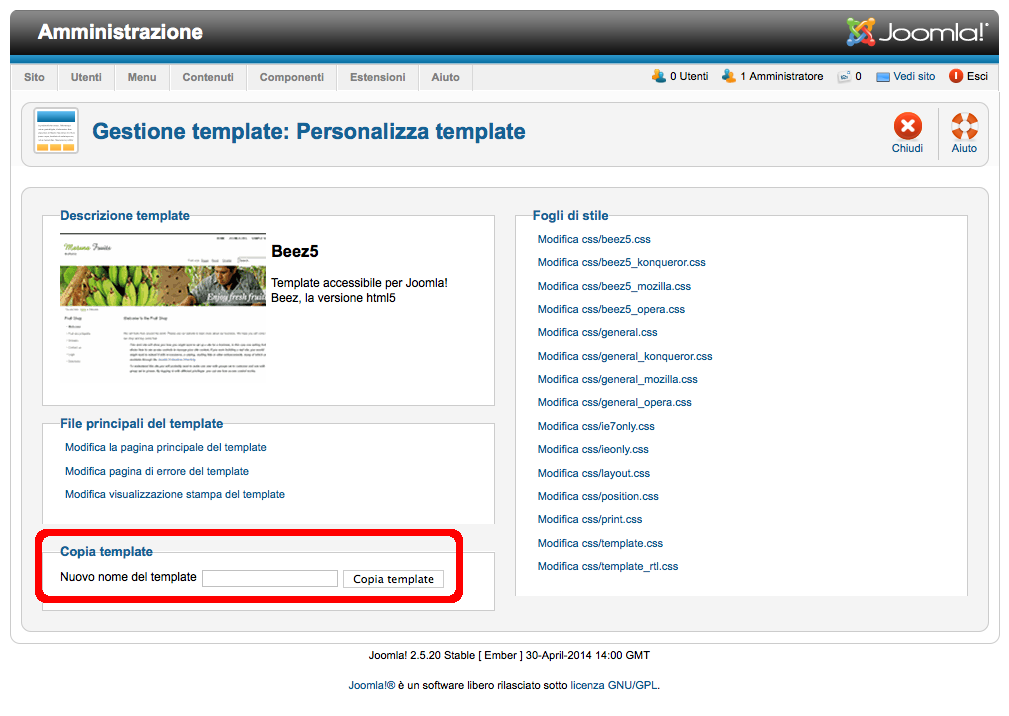Open the Menu menu item
The image size is (1009, 716).
coord(142,77)
